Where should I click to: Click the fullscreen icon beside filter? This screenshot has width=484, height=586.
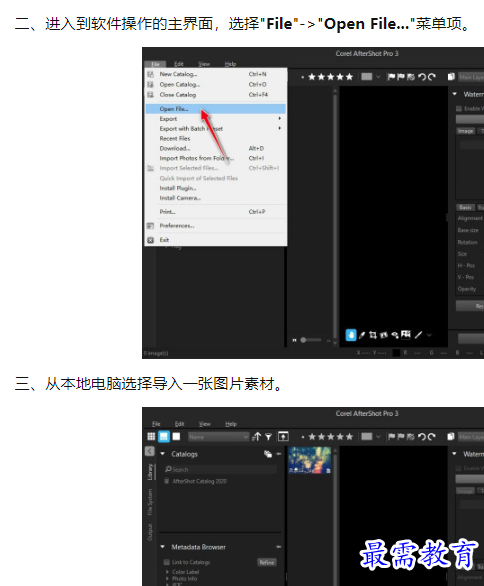(283, 436)
